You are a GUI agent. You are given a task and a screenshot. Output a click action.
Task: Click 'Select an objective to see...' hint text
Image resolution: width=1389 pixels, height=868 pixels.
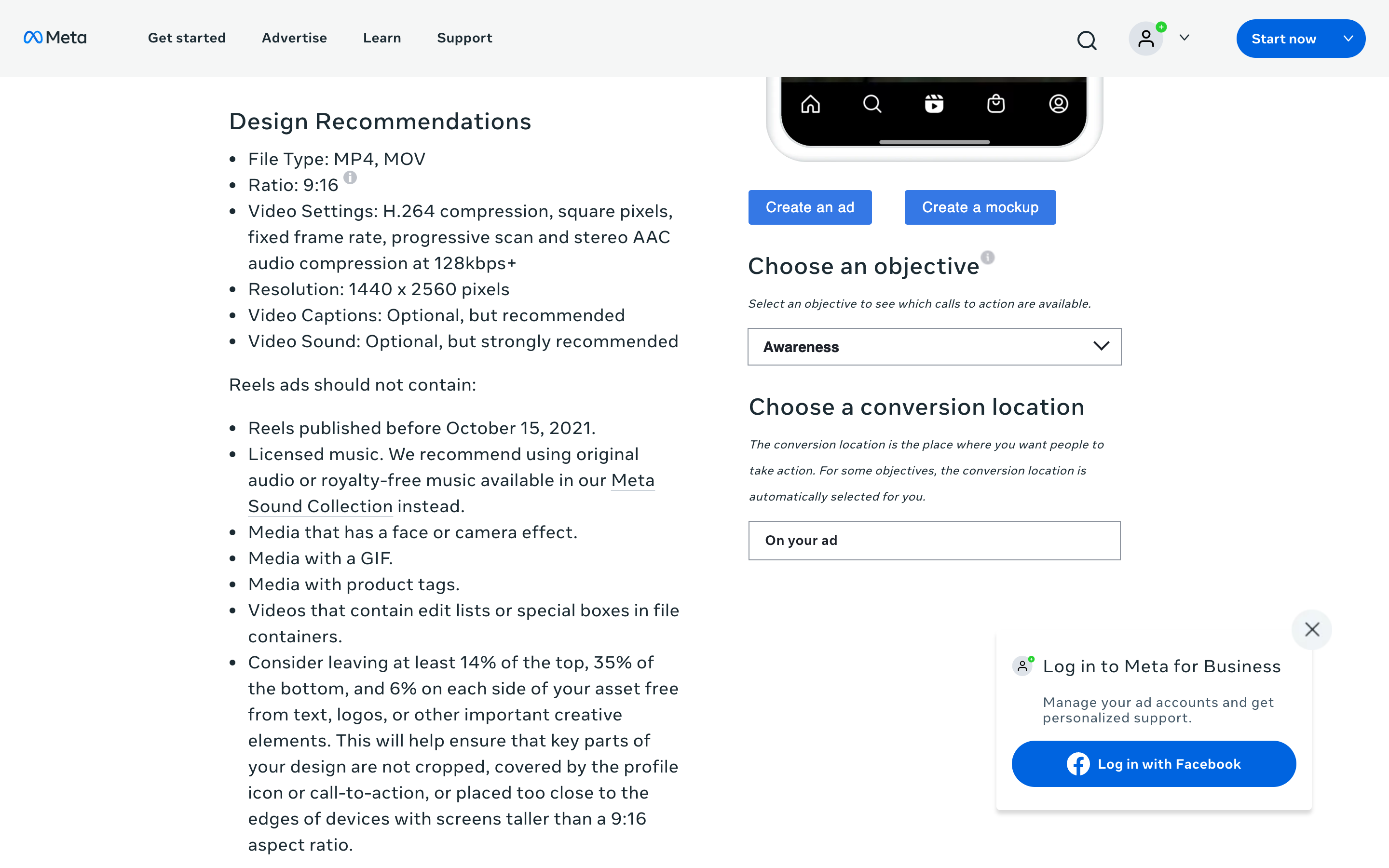tap(920, 304)
